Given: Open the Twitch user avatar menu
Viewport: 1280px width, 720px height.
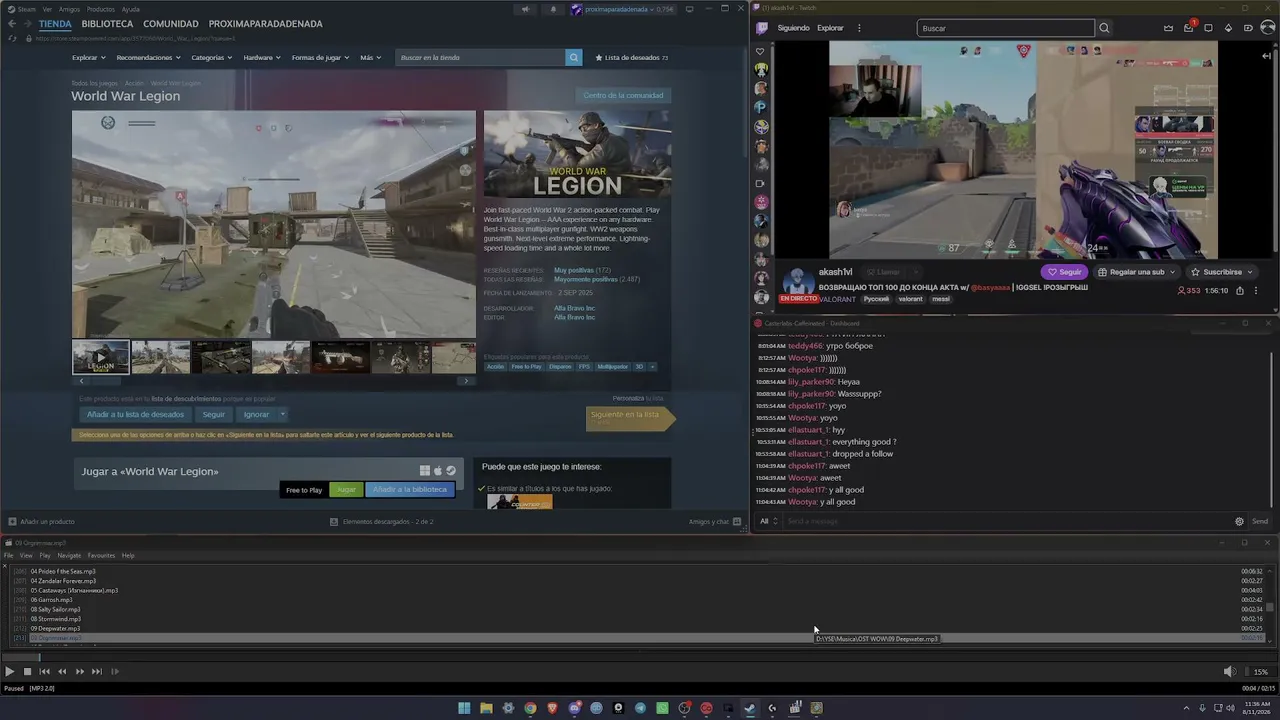Looking at the screenshot, I should 1268,28.
